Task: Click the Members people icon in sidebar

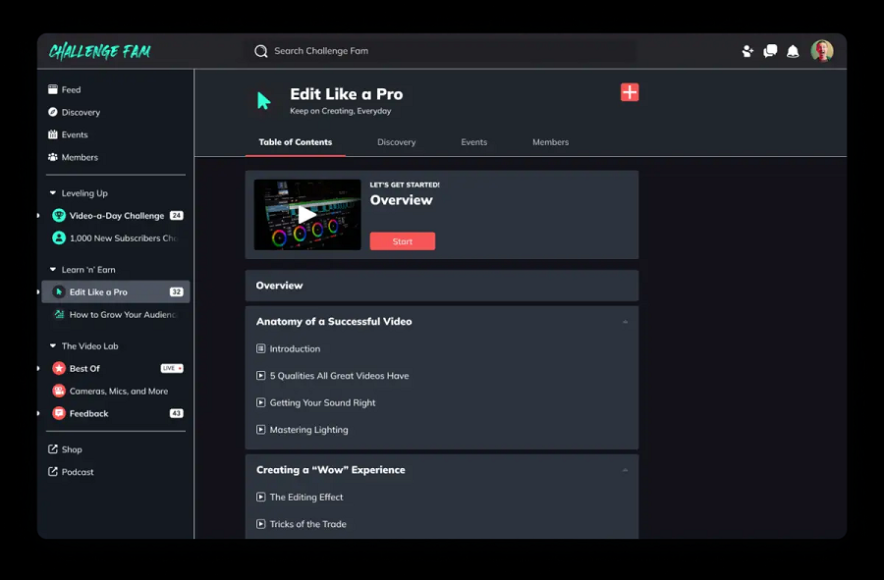Action: coord(53,157)
